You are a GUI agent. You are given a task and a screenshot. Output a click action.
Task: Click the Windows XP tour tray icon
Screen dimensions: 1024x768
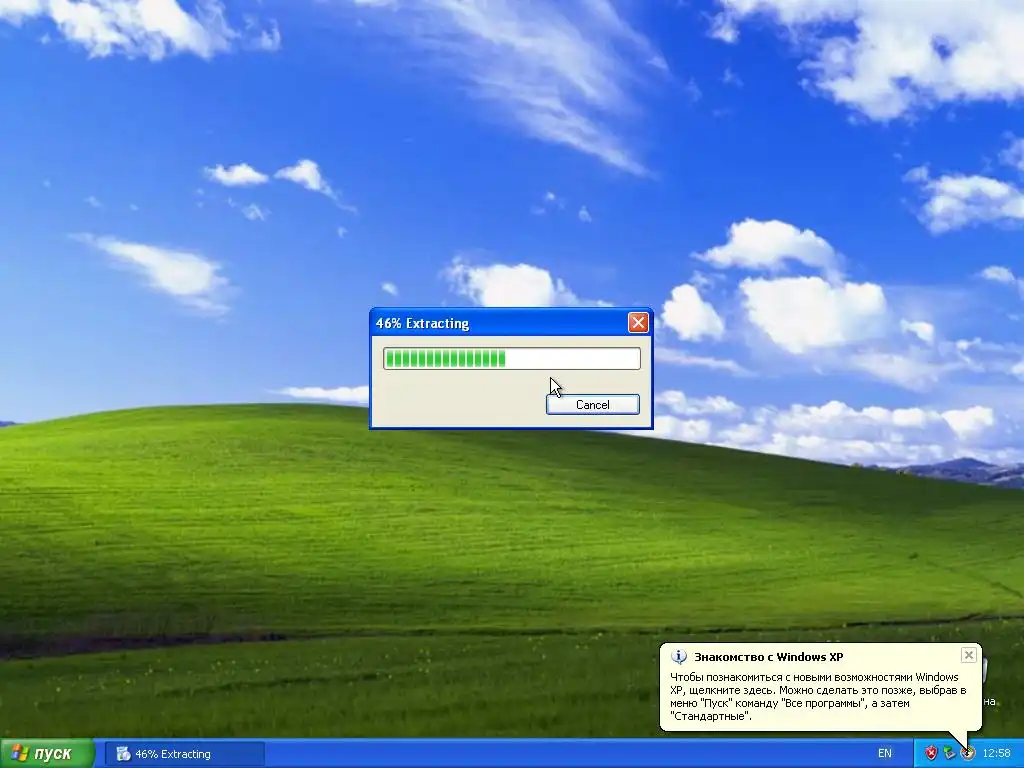967,754
